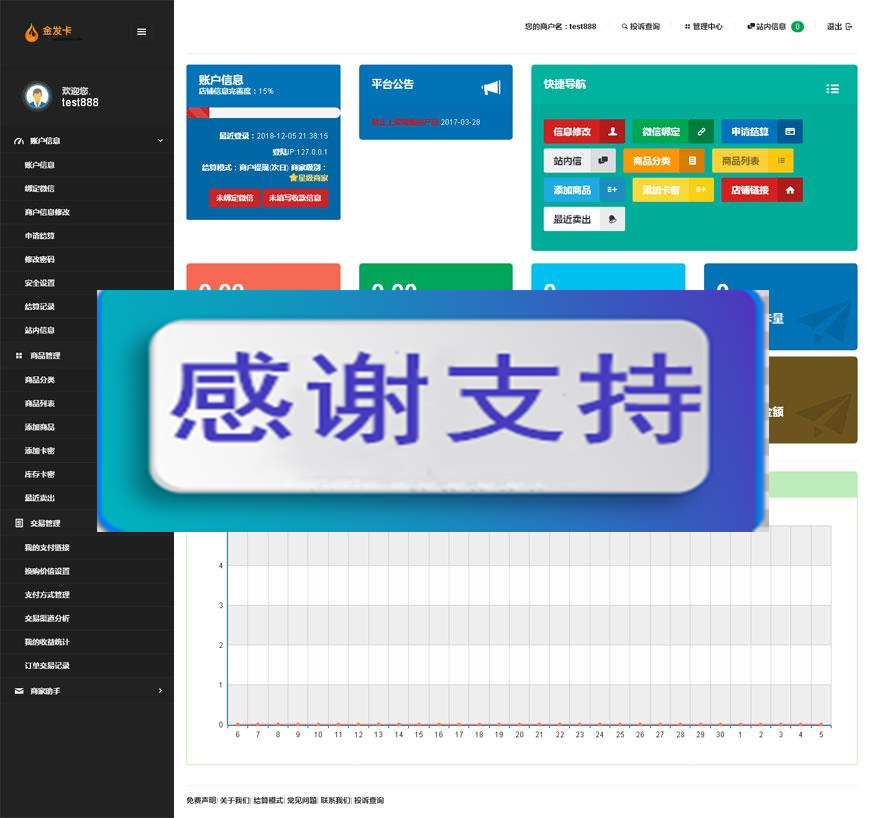Click the 店铺链接 home icon

[x=790, y=190]
